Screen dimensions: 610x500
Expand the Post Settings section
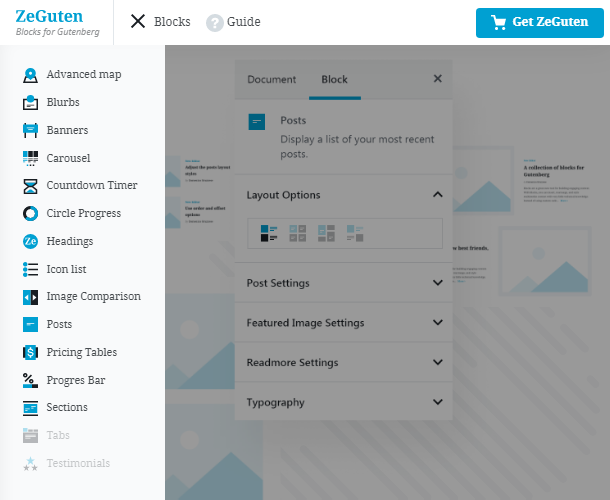(438, 283)
